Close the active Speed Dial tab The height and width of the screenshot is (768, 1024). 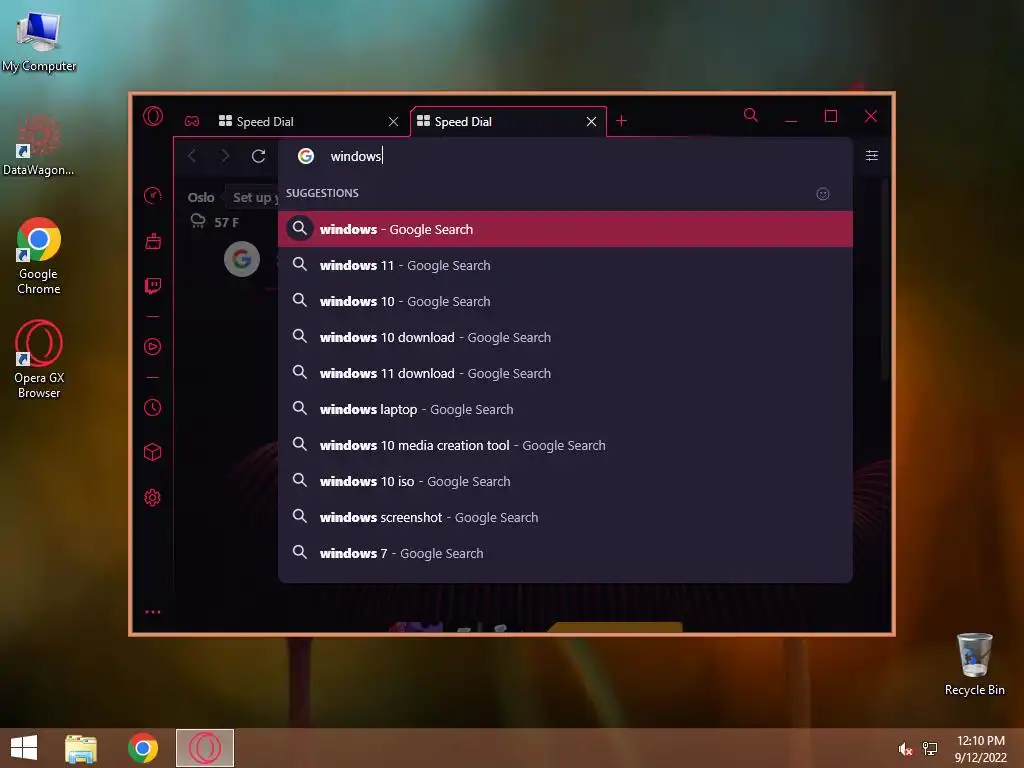592,121
